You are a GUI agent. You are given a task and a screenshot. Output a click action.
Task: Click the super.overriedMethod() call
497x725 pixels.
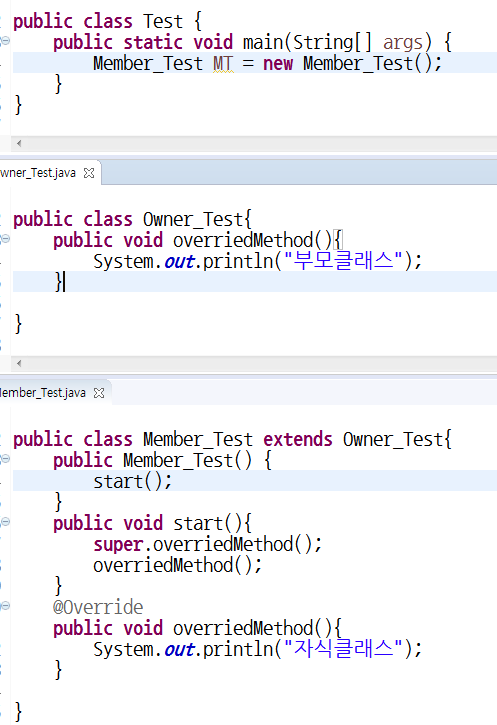[x=208, y=544]
